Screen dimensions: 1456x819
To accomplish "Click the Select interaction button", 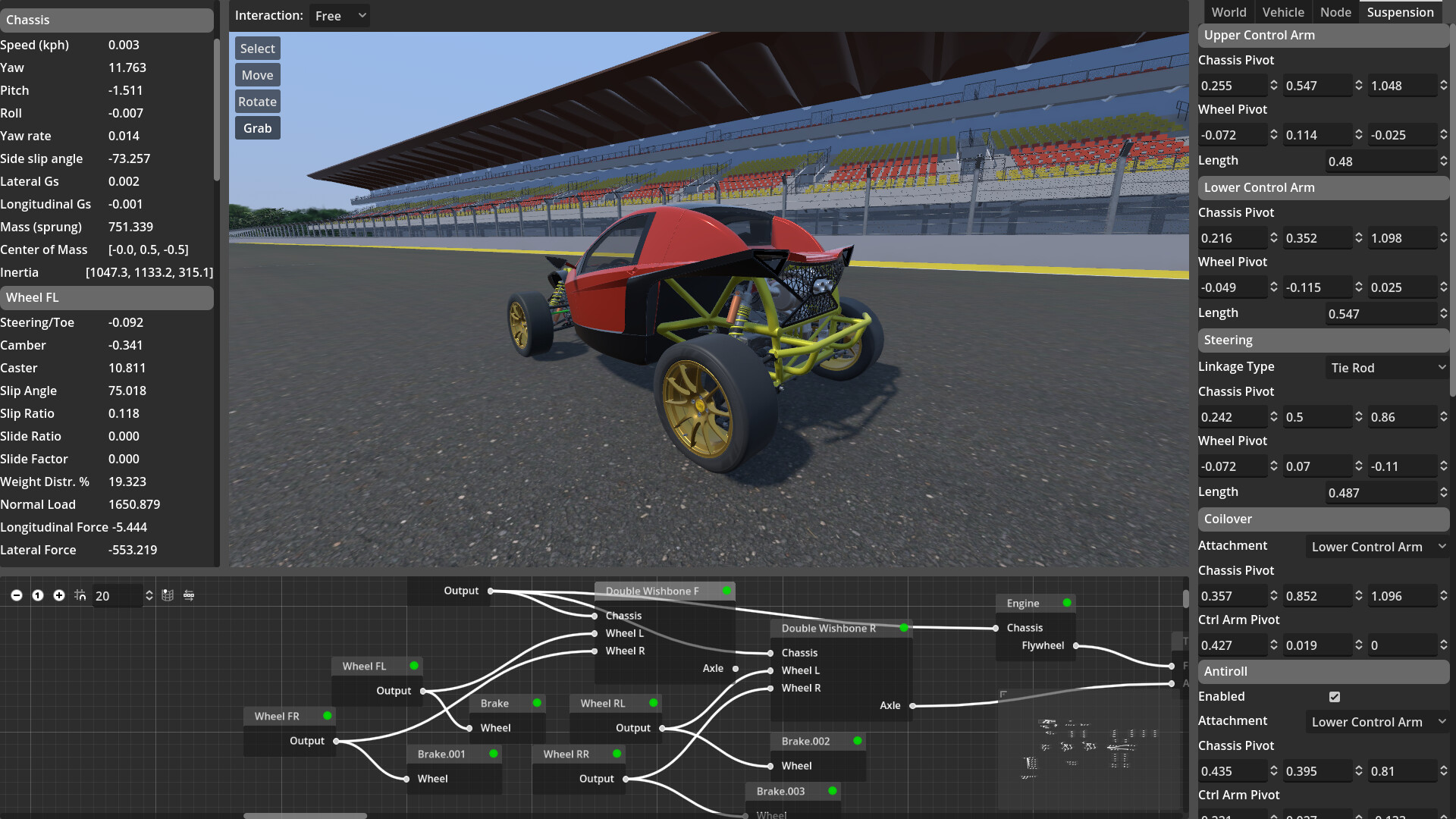I will [x=257, y=48].
